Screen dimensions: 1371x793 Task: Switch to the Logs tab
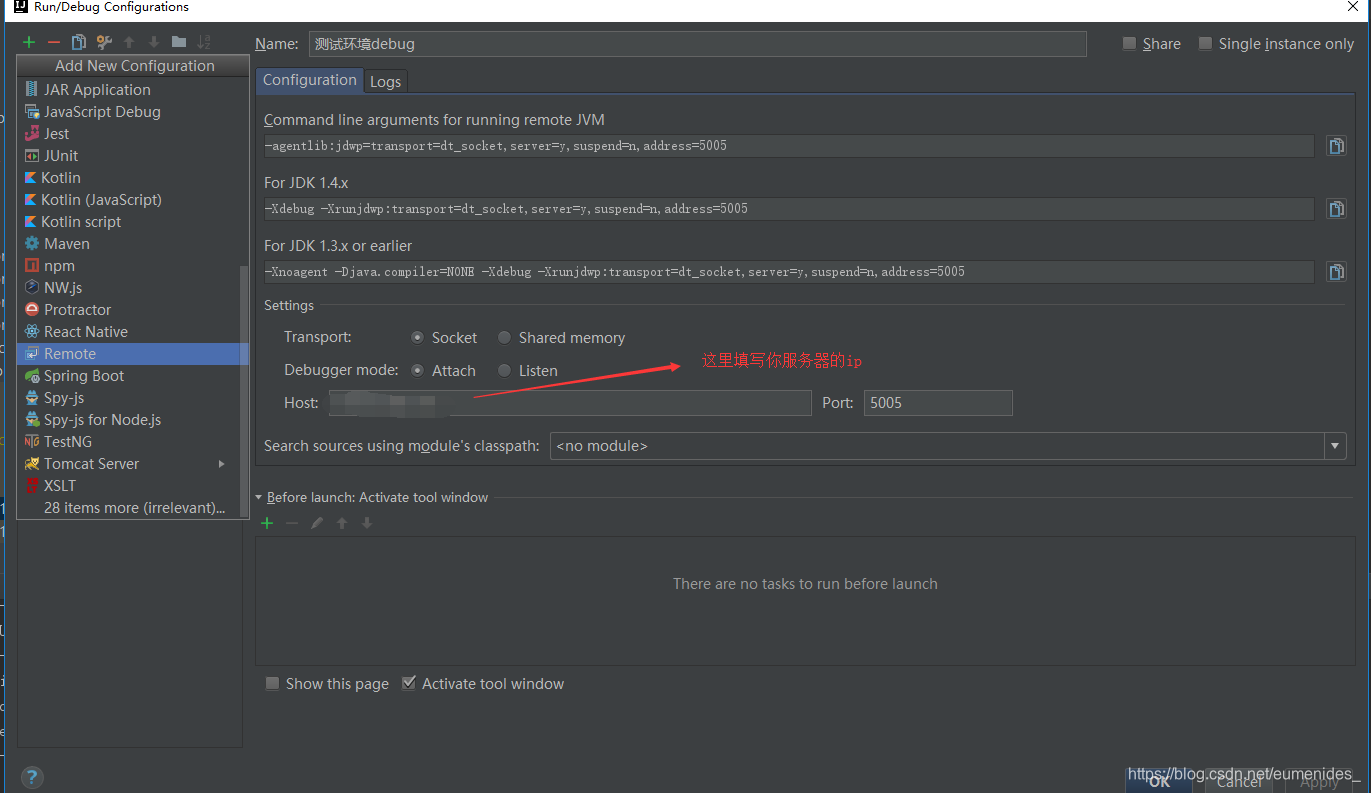385,81
